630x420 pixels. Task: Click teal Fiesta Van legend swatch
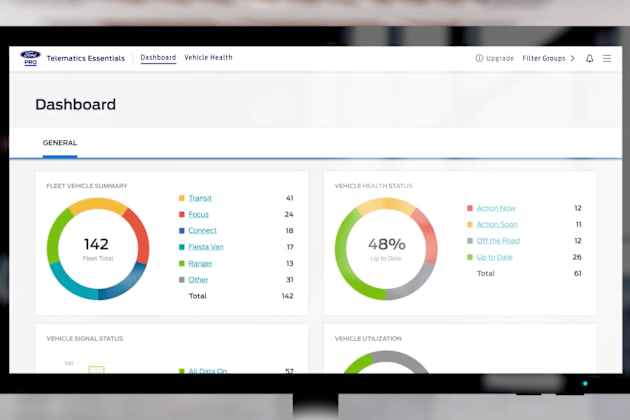pyautogui.click(x=182, y=247)
